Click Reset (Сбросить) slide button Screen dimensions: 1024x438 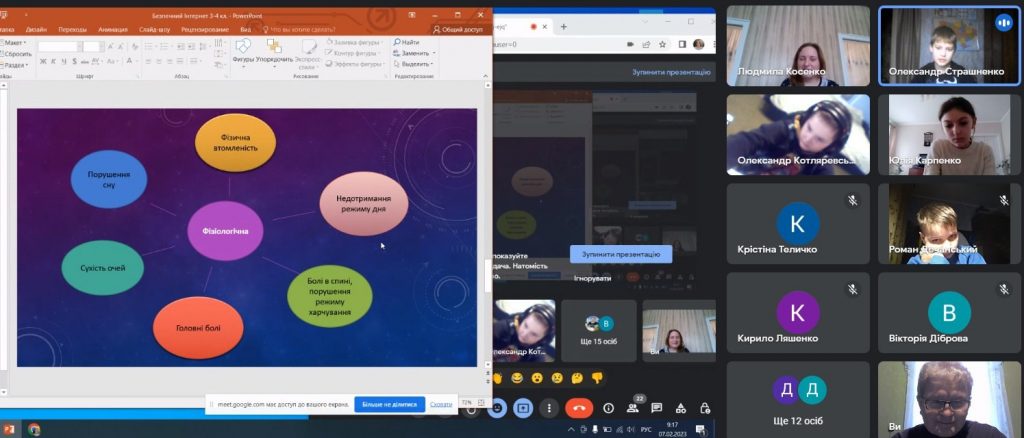click(16, 54)
